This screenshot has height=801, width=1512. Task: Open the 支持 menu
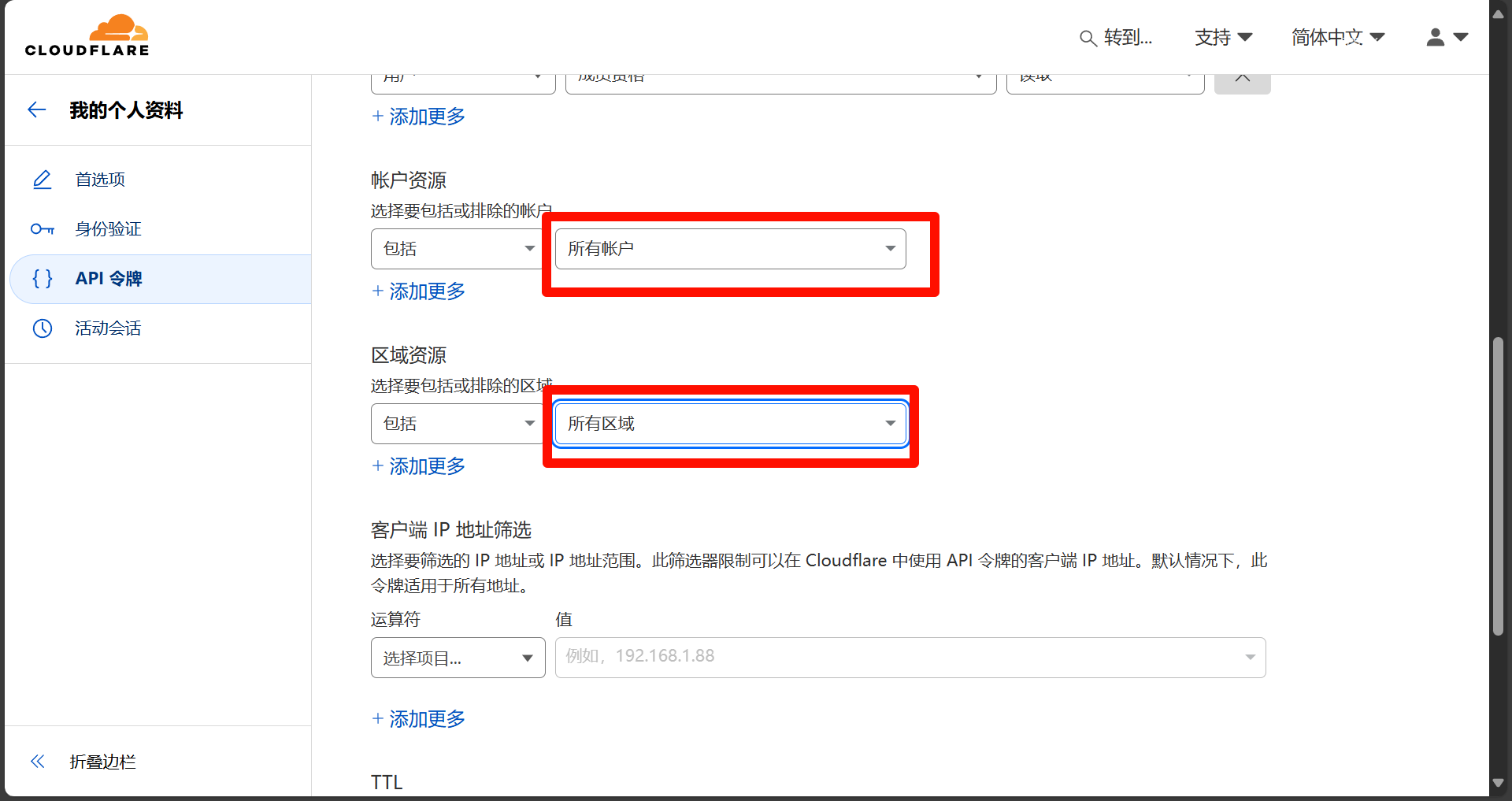pos(1223,37)
